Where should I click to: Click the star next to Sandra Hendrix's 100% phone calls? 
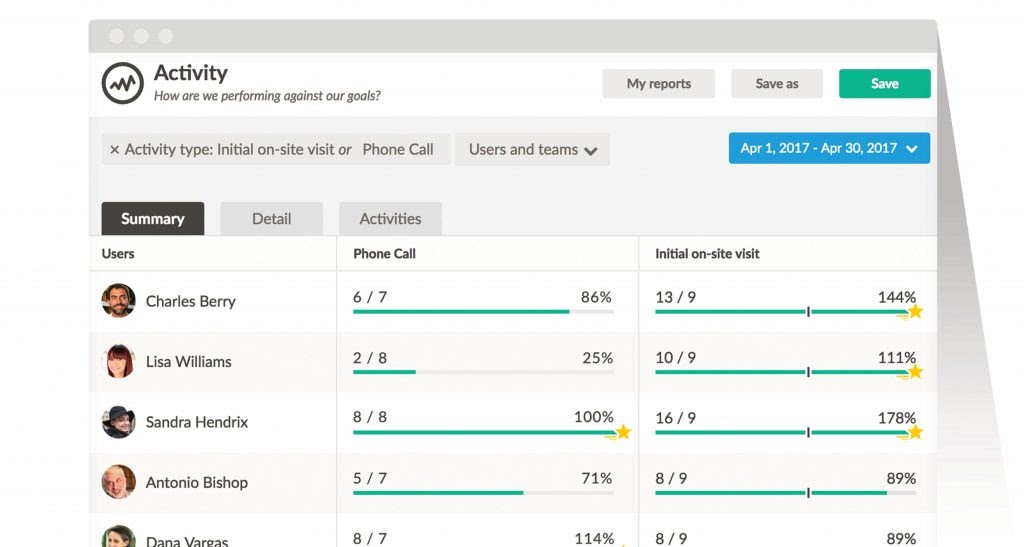tap(624, 432)
